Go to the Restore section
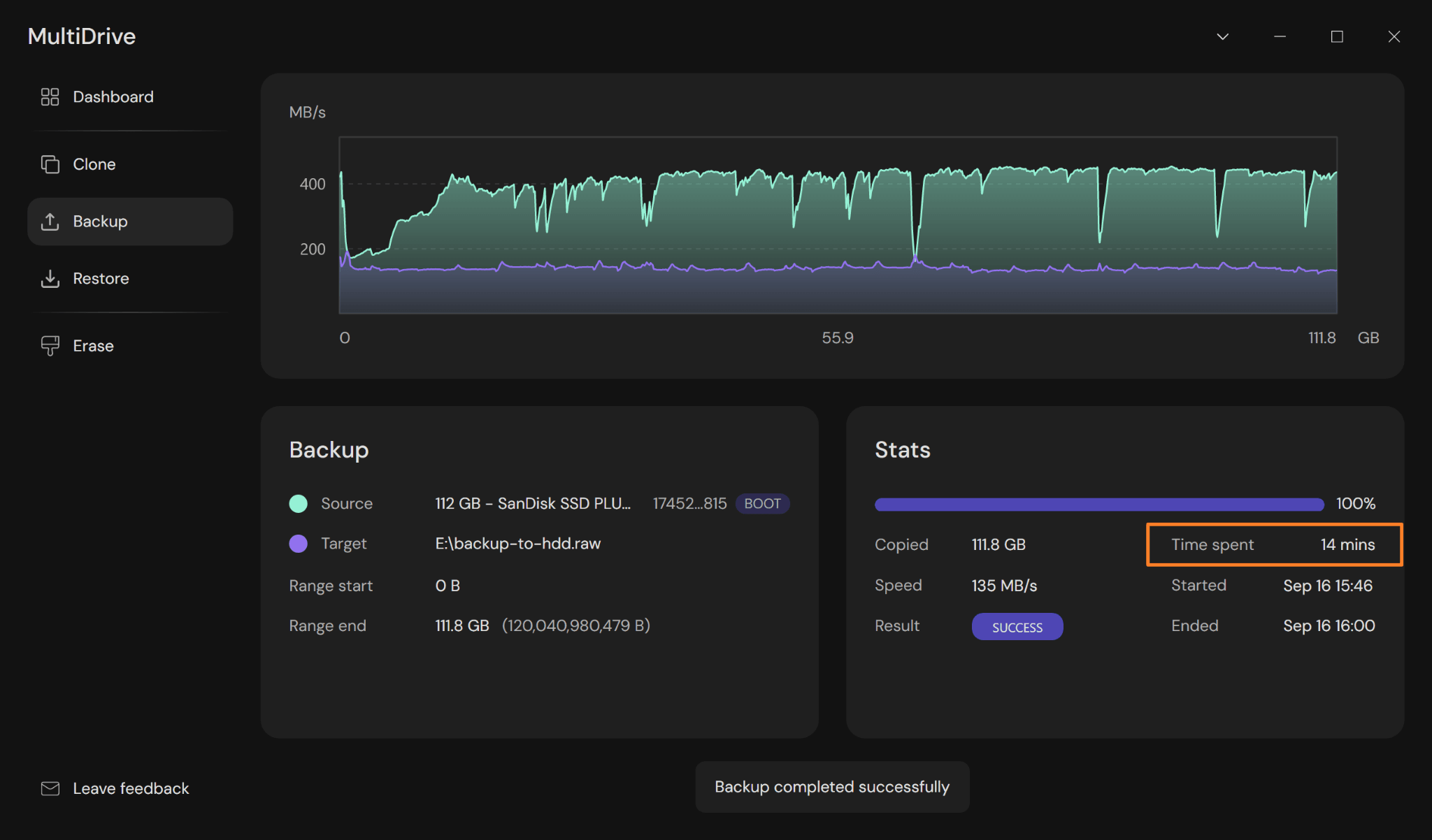 130,279
